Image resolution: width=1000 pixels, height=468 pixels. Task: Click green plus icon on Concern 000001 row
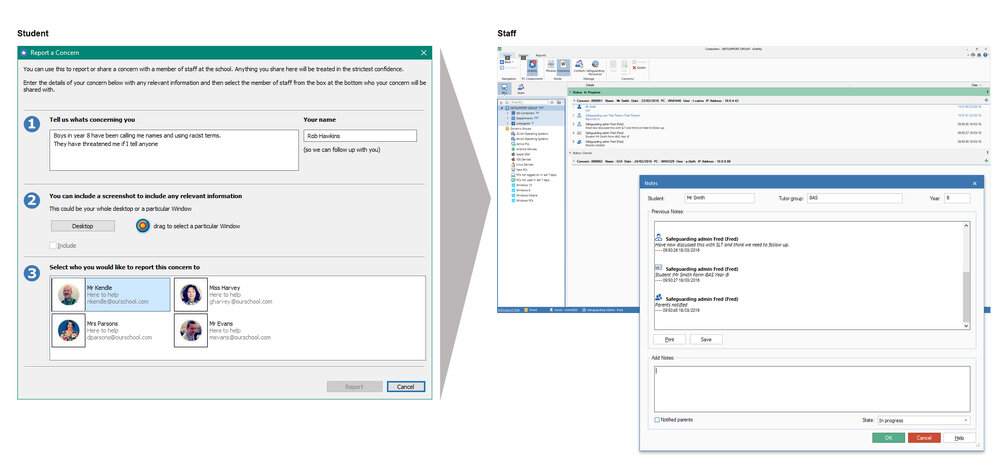(x=987, y=100)
